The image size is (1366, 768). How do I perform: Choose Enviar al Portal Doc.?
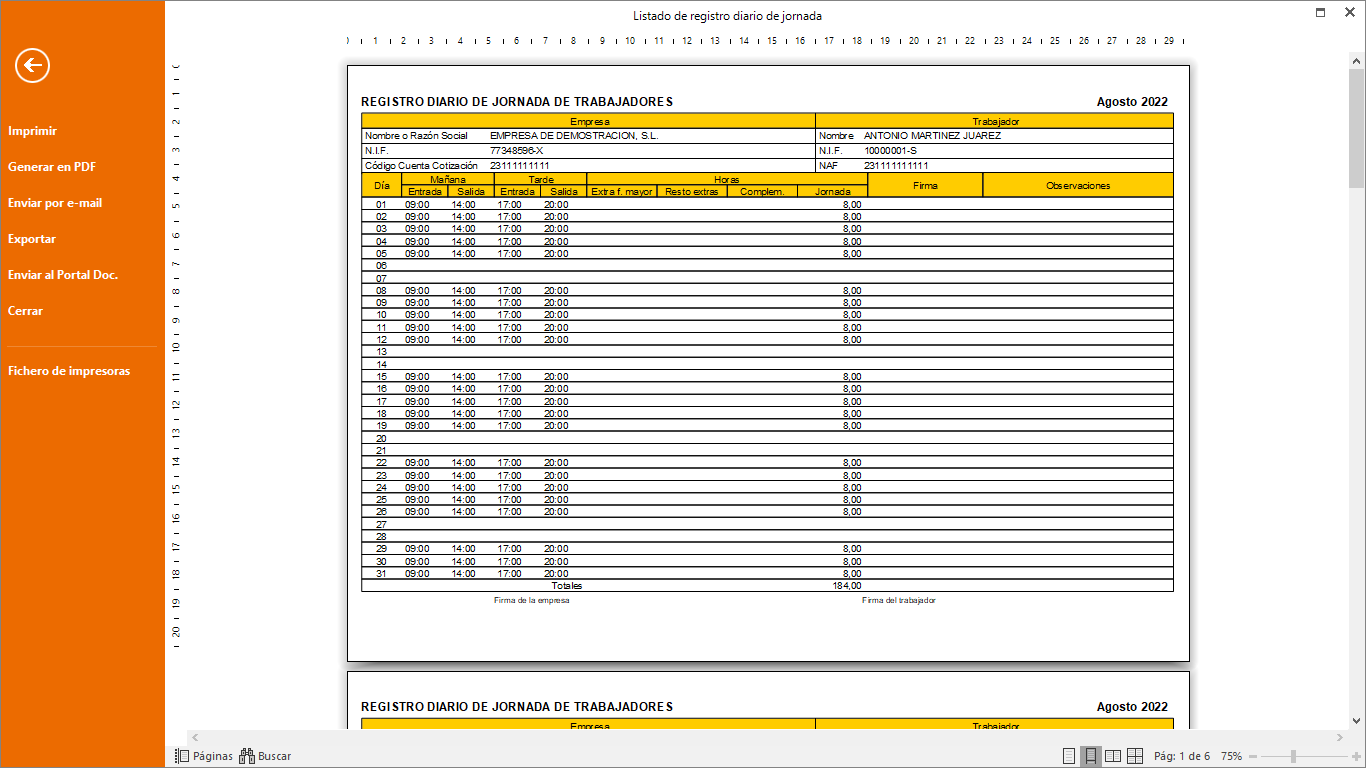(63, 275)
